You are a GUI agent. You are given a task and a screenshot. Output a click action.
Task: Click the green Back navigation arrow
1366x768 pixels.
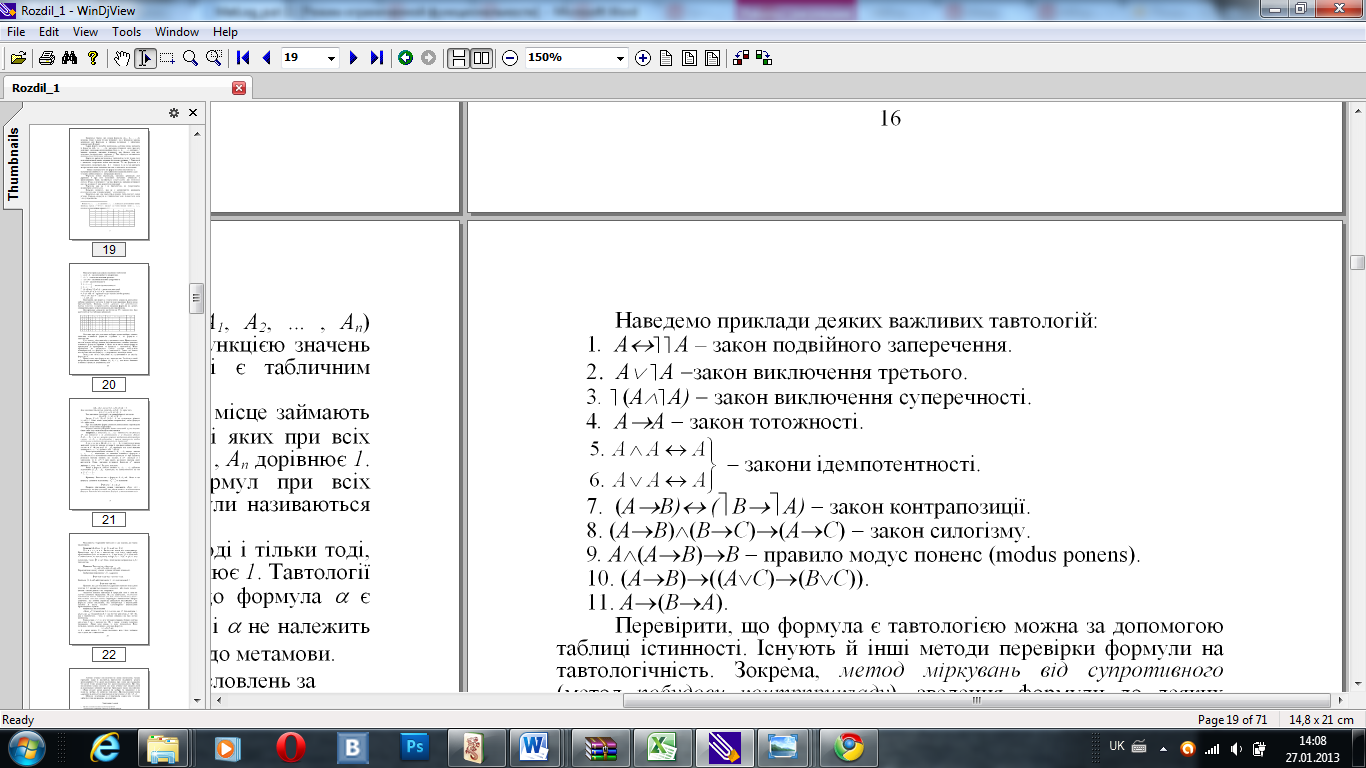point(405,58)
